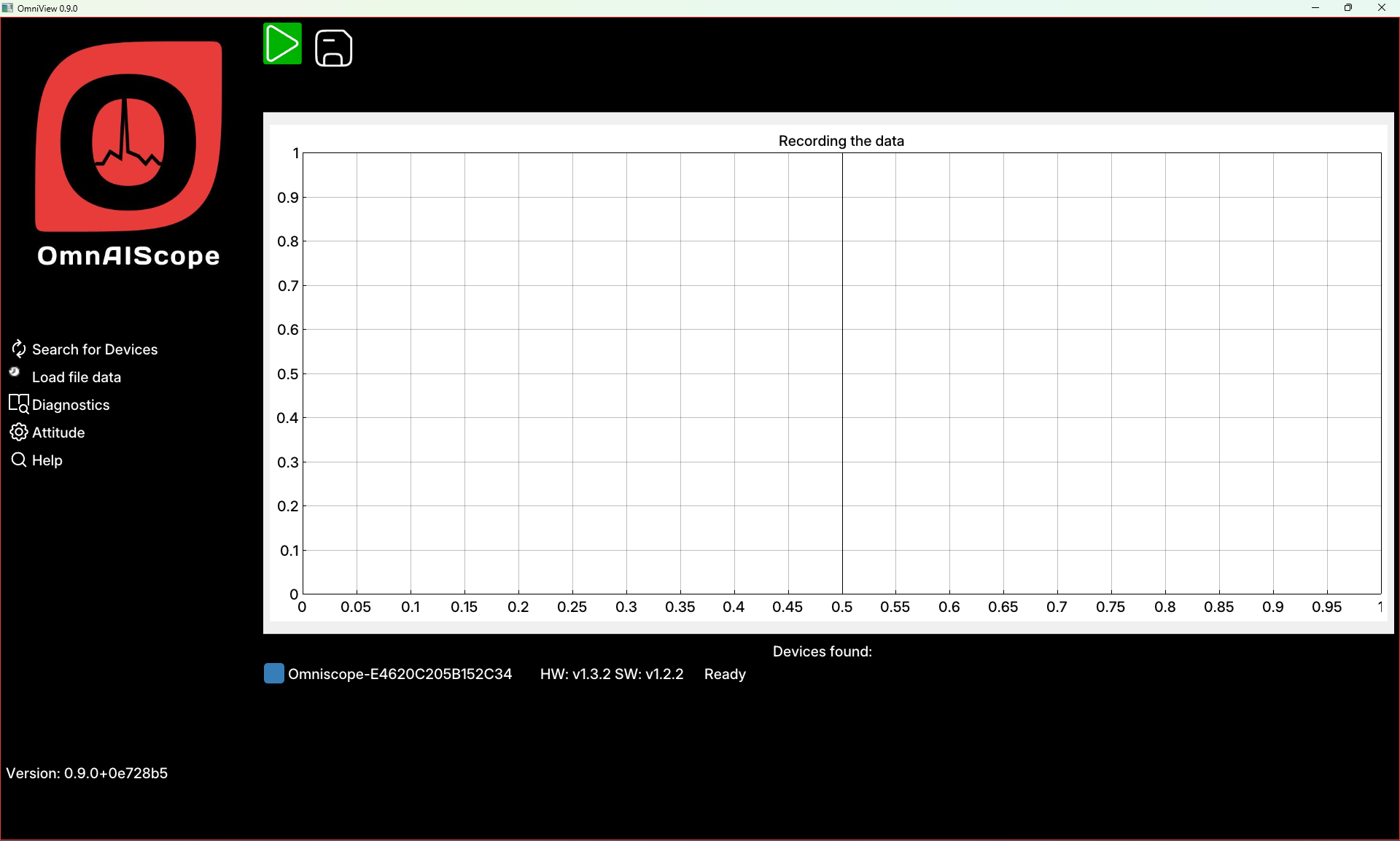Open Attitude settings label
This screenshot has height=841, width=1400.
(58, 433)
